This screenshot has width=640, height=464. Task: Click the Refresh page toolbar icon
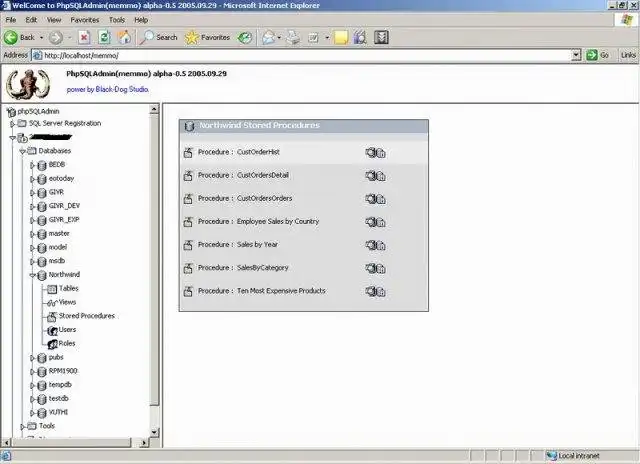point(104,38)
